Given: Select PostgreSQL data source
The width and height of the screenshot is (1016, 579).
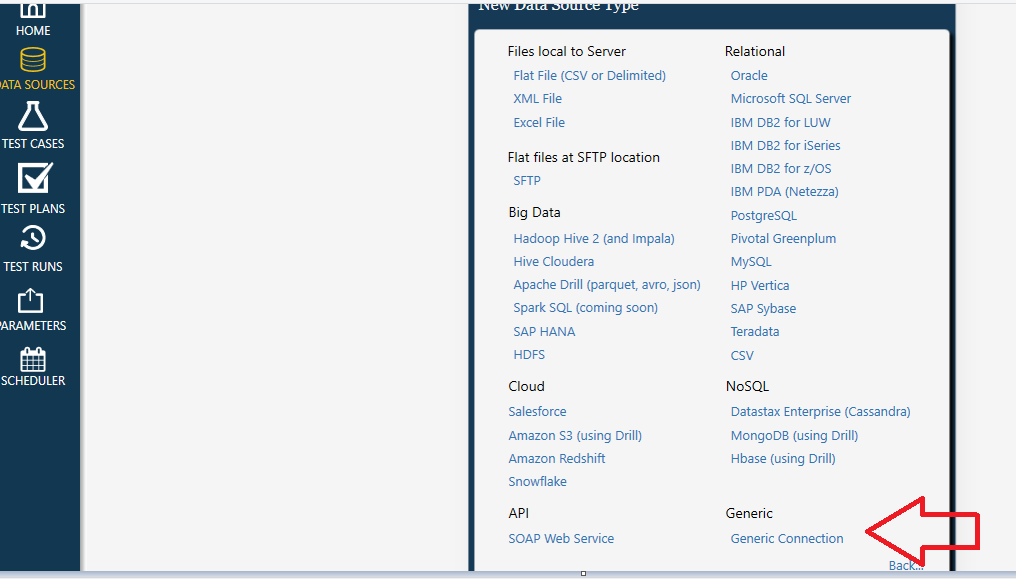Looking at the screenshot, I should 764,216.
